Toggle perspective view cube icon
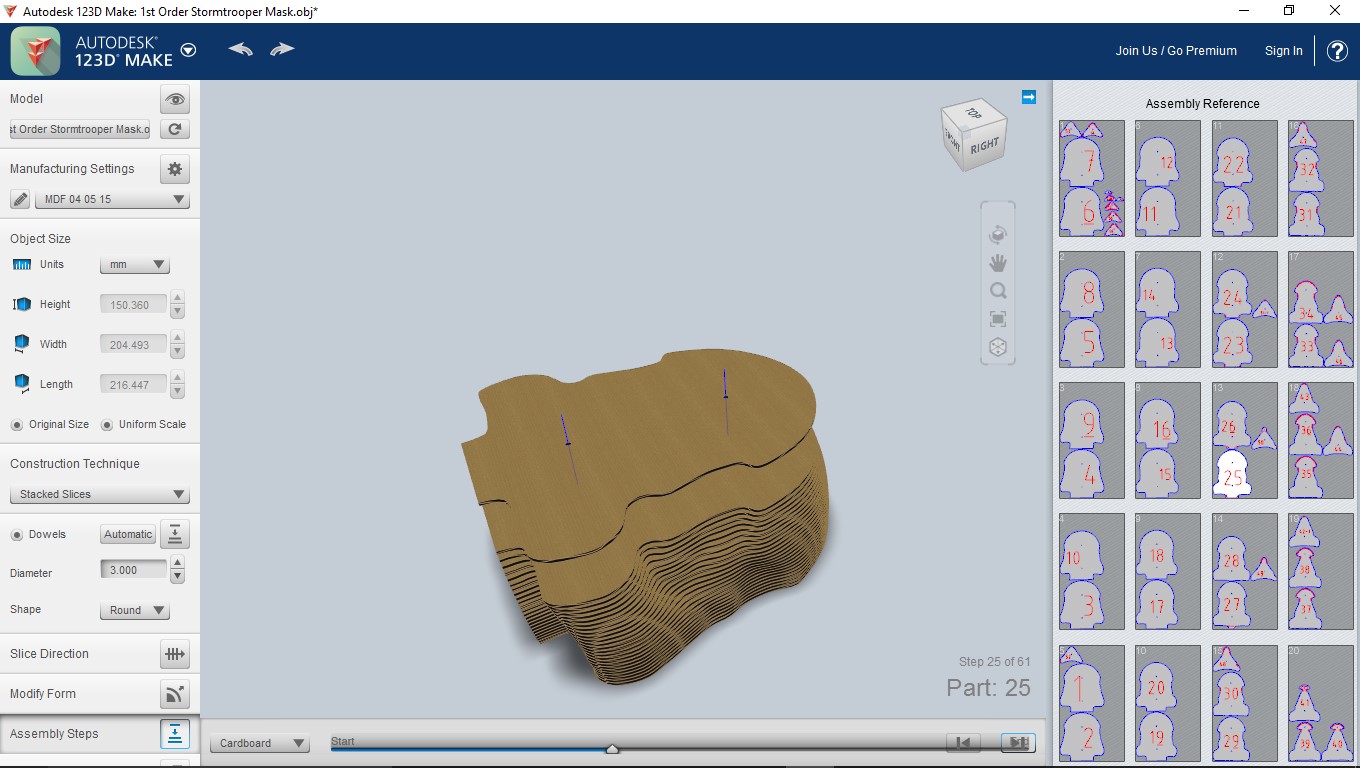This screenshot has height=768, width=1360. point(997,347)
